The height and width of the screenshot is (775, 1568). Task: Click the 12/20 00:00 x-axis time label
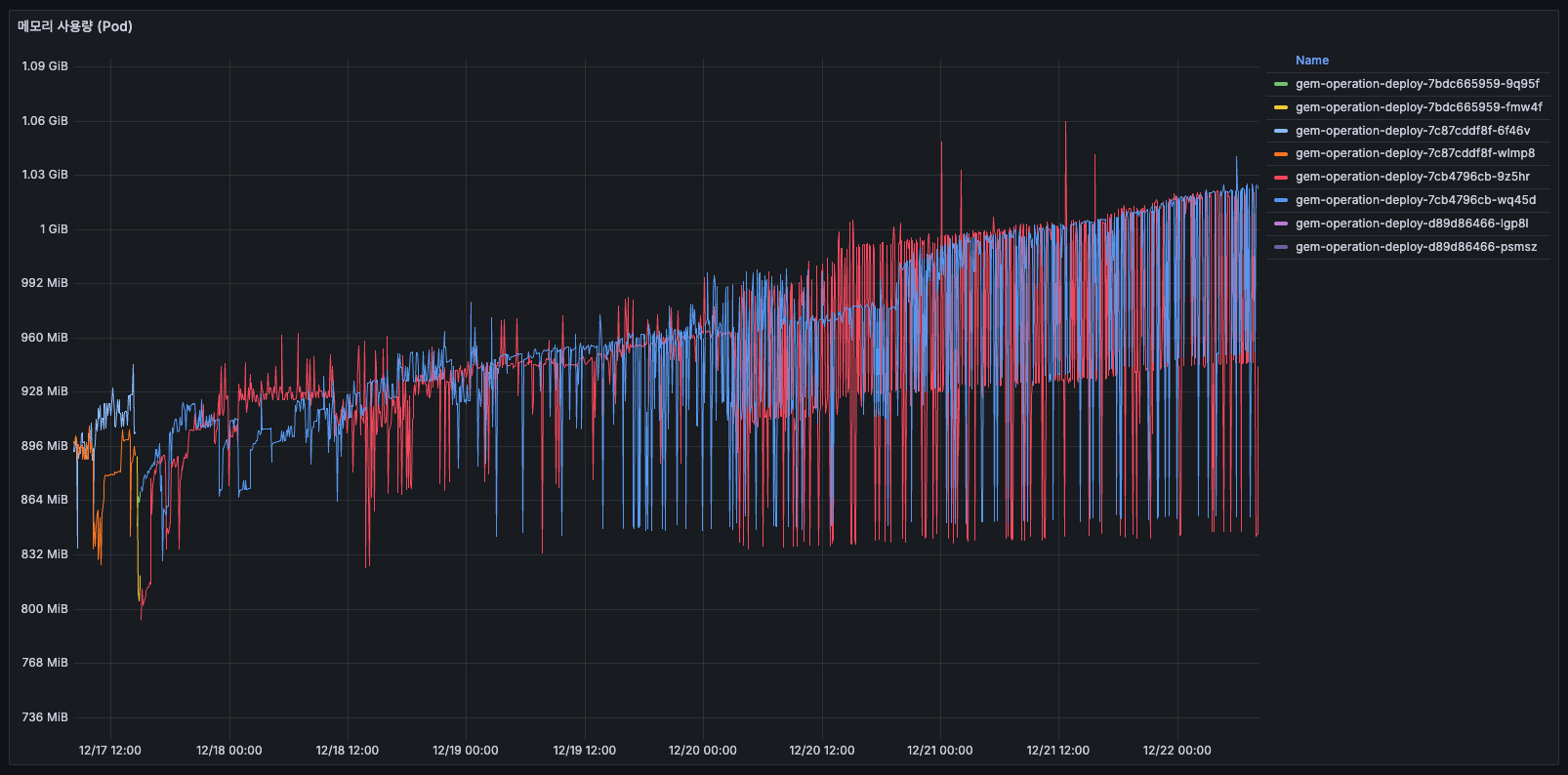pyautogui.click(x=702, y=751)
